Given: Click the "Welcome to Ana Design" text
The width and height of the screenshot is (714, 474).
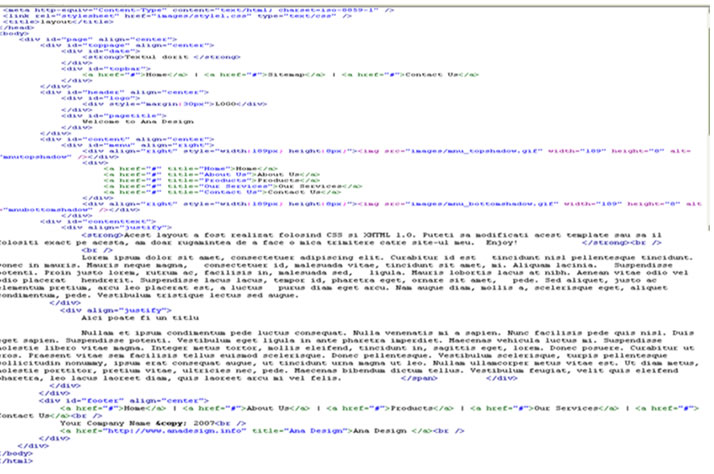Looking at the screenshot, I should 138,122.
